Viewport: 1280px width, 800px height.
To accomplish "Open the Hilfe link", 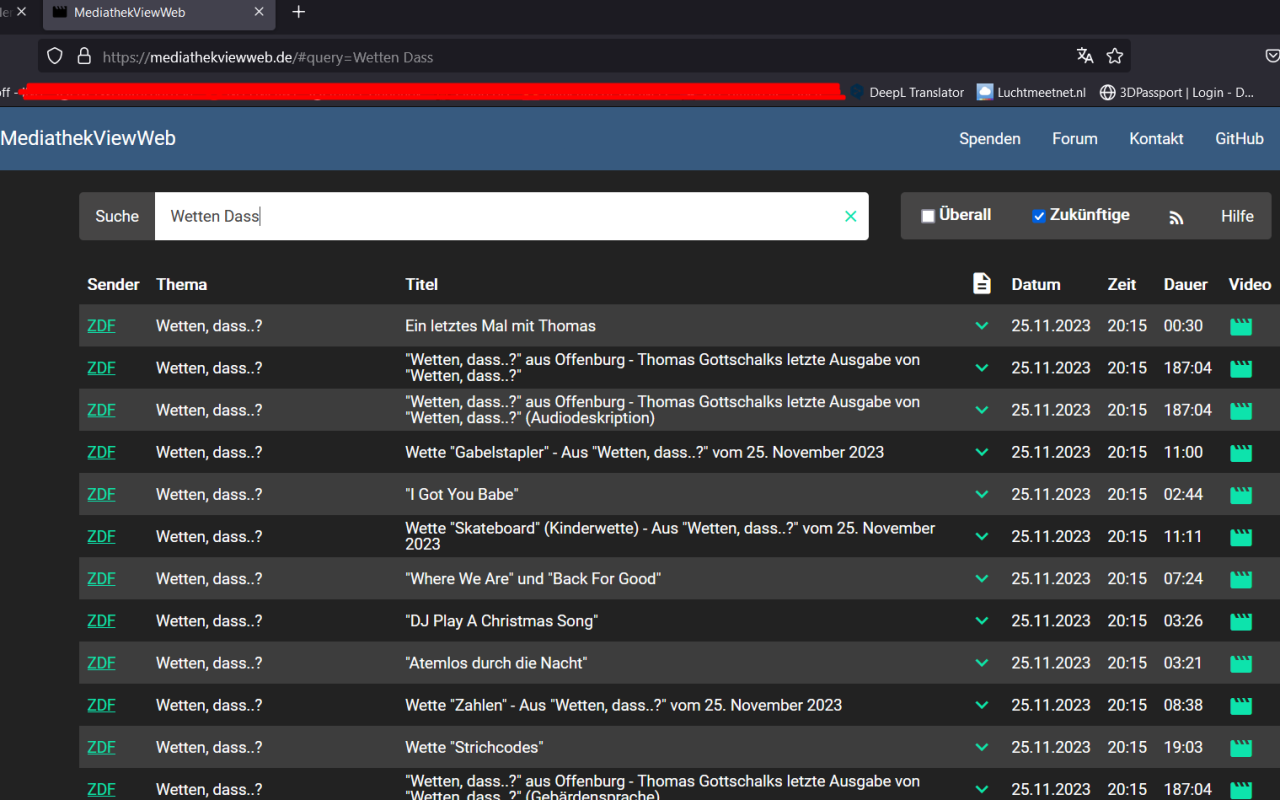I will pyautogui.click(x=1237, y=216).
